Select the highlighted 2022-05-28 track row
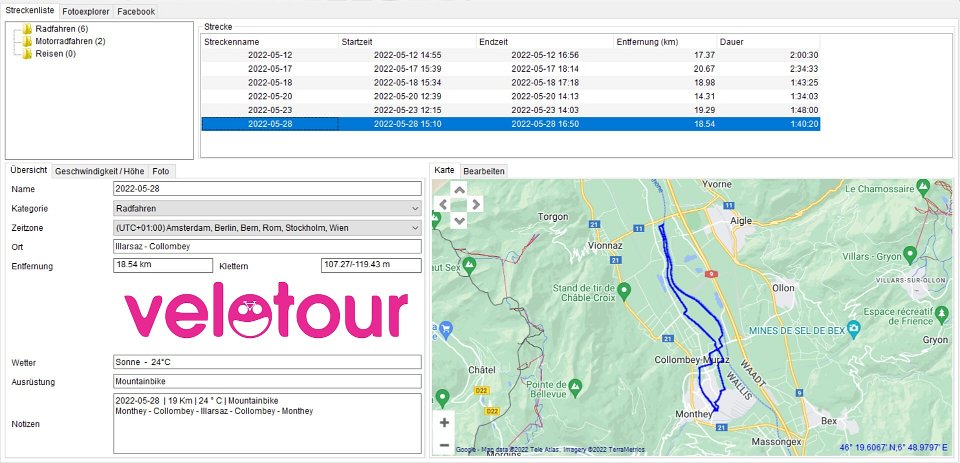The height and width of the screenshot is (463, 960). 511,124
